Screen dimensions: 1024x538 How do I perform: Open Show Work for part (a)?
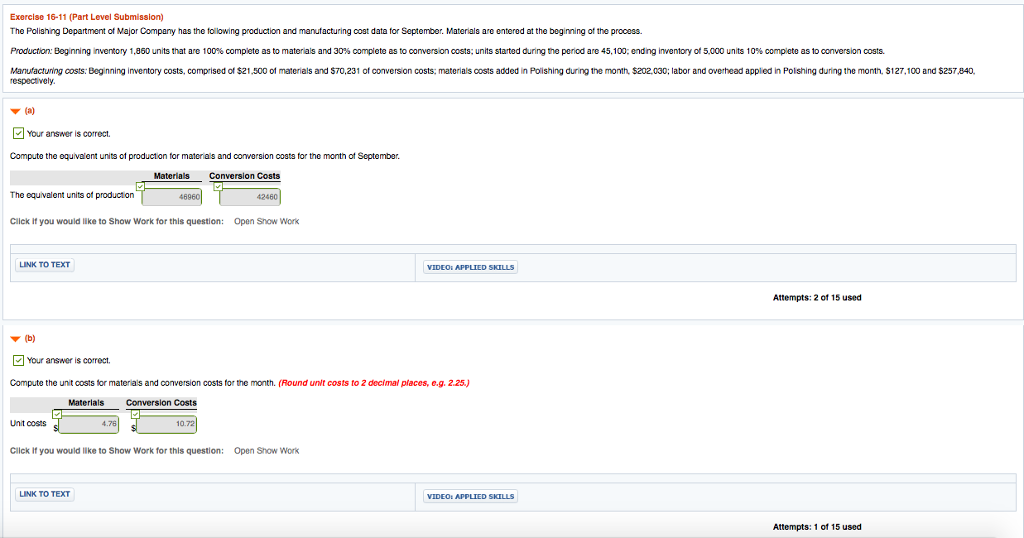(266, 222)
